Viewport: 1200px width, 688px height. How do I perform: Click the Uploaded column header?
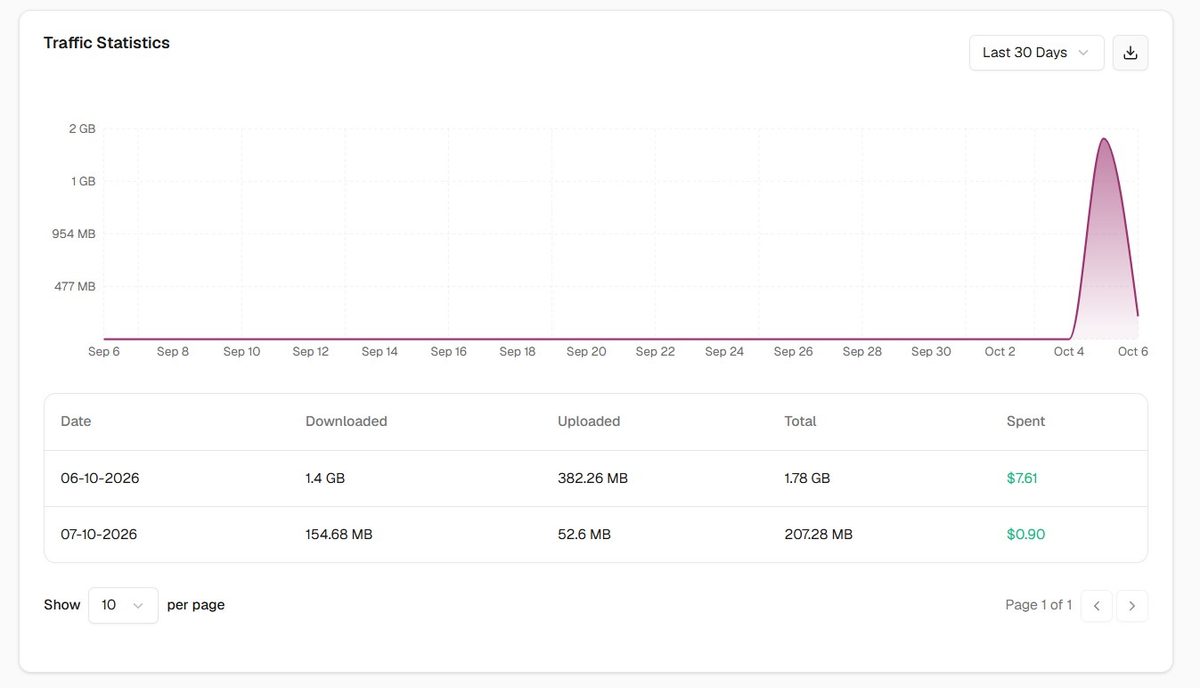click(x=589, y=421)
